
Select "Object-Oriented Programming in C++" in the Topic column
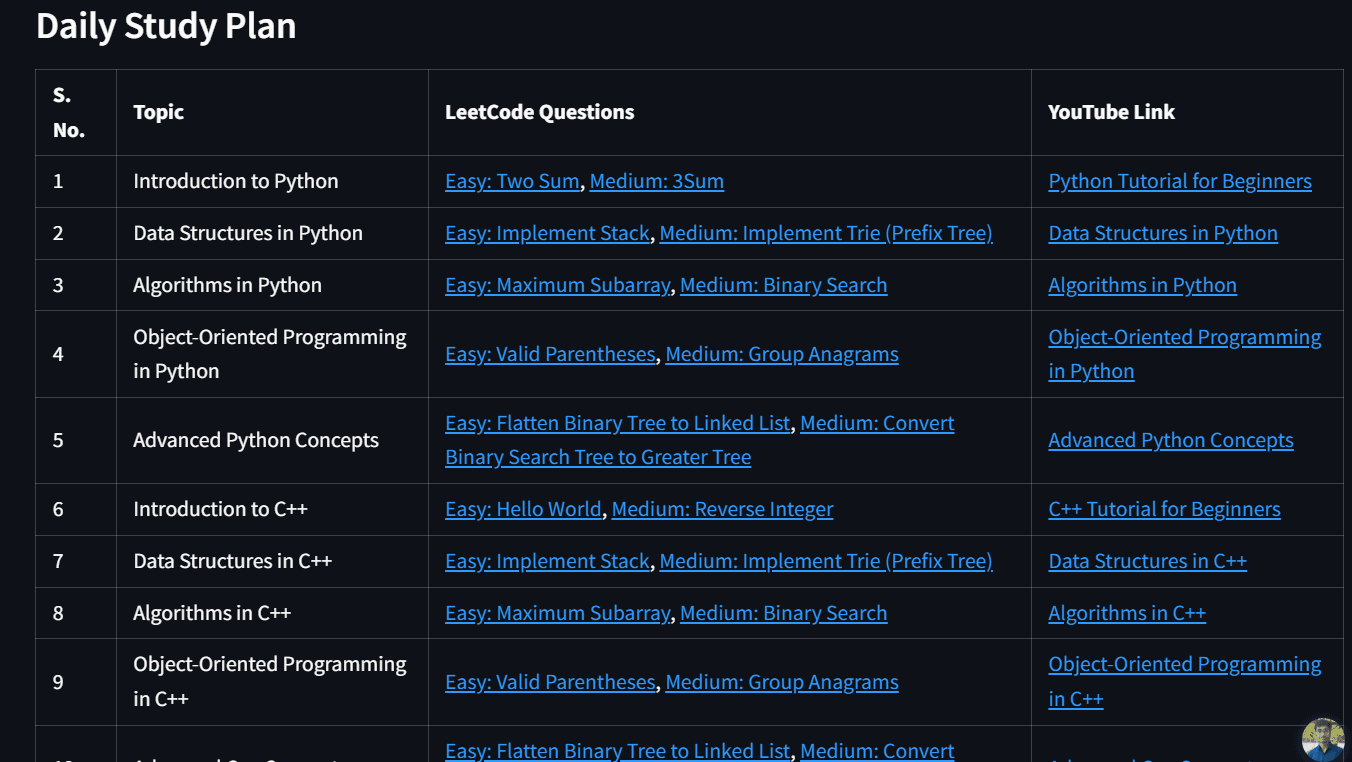coord(270,682)
